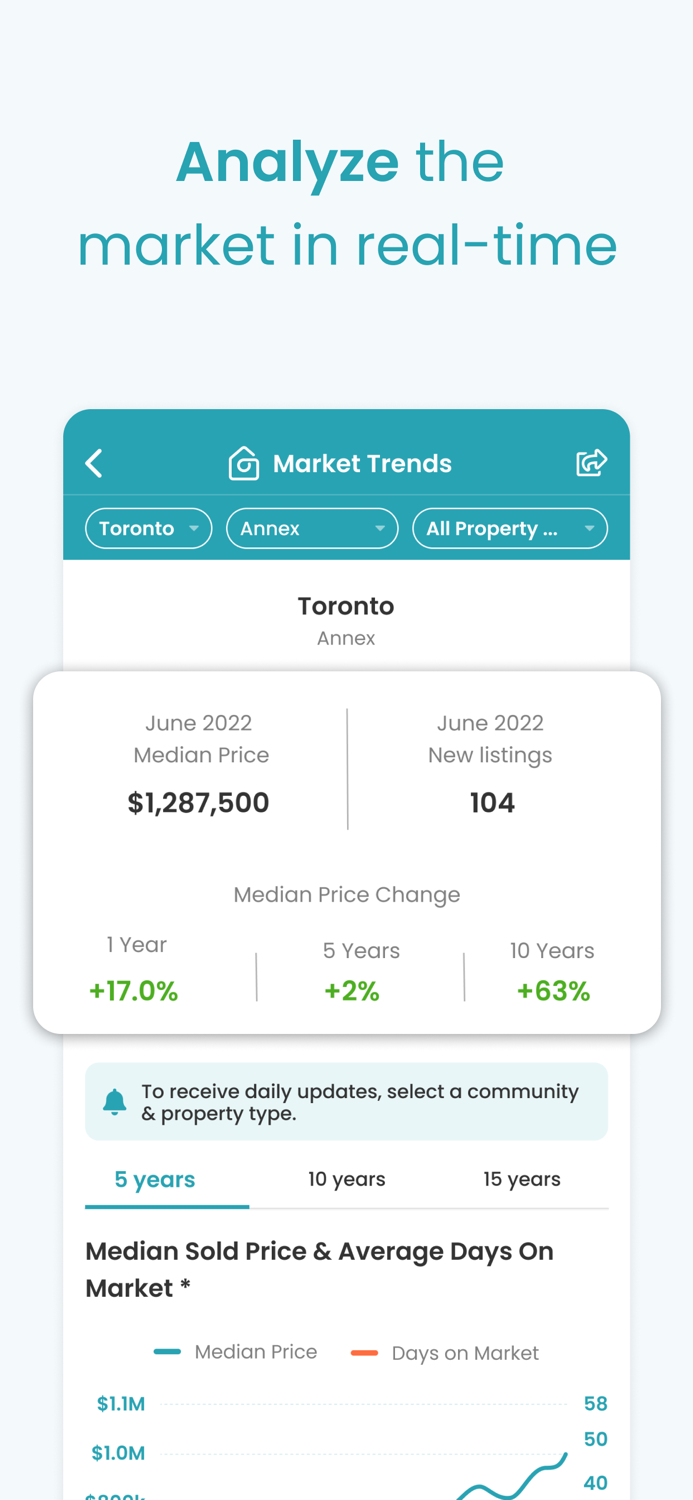This screenshot has height=1500, width=693.
Task: Click the chevron on the Annex selector
Action: point(381,528)
